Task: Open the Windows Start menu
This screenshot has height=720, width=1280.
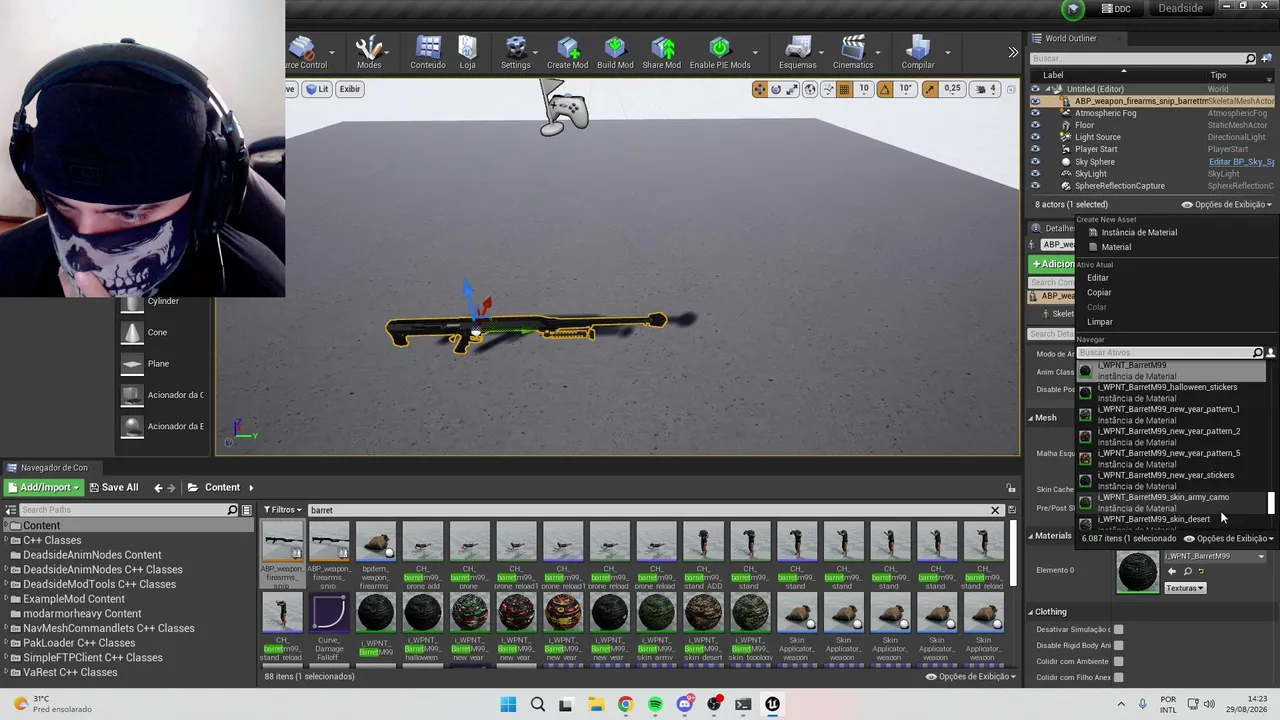Action: pos(508,704)
